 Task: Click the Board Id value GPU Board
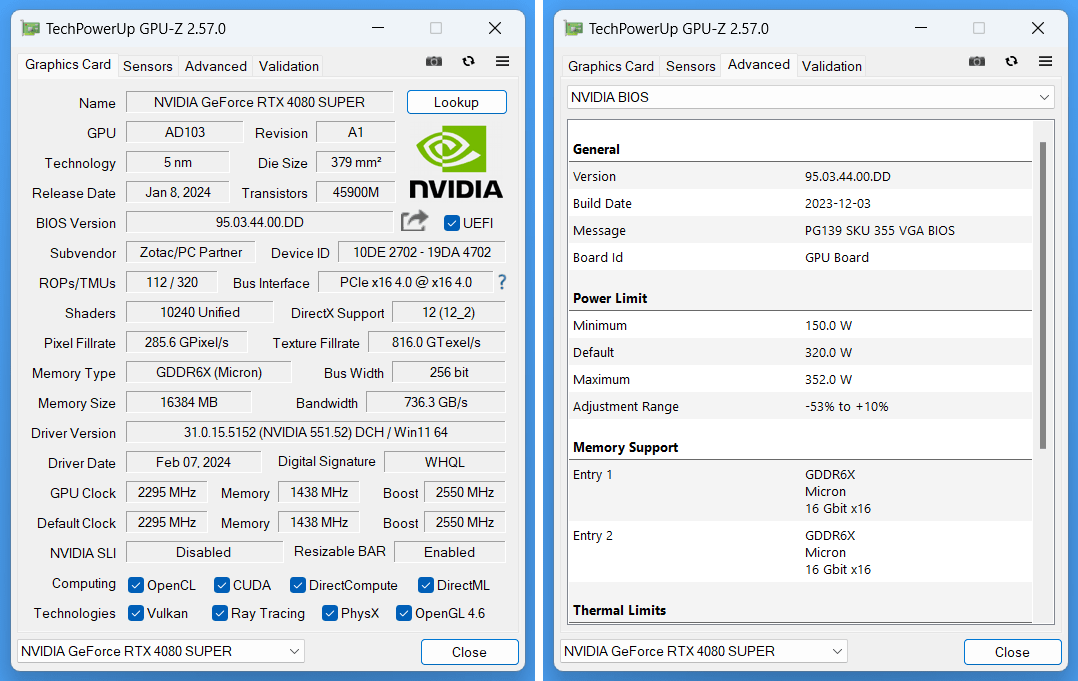(837, 258)
